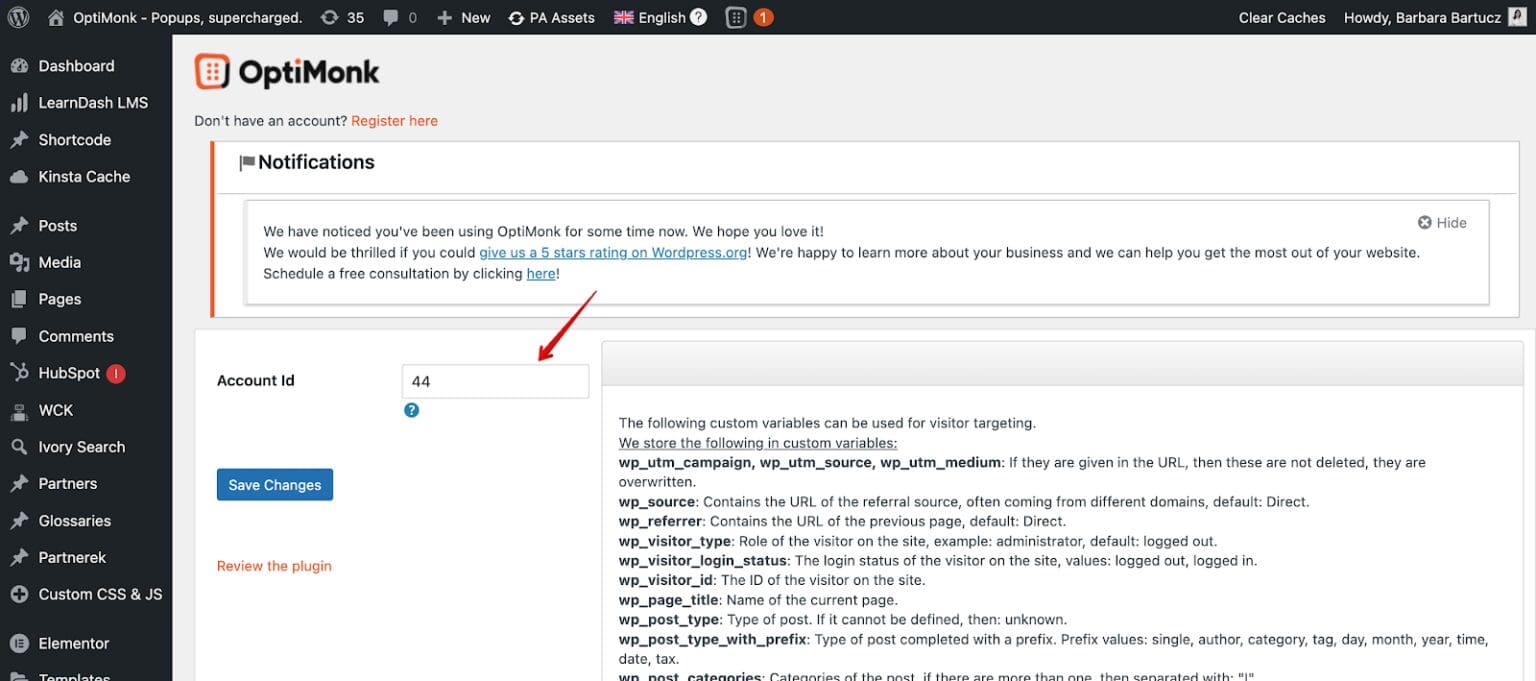Click the home icon beside site name

point(57,17)
